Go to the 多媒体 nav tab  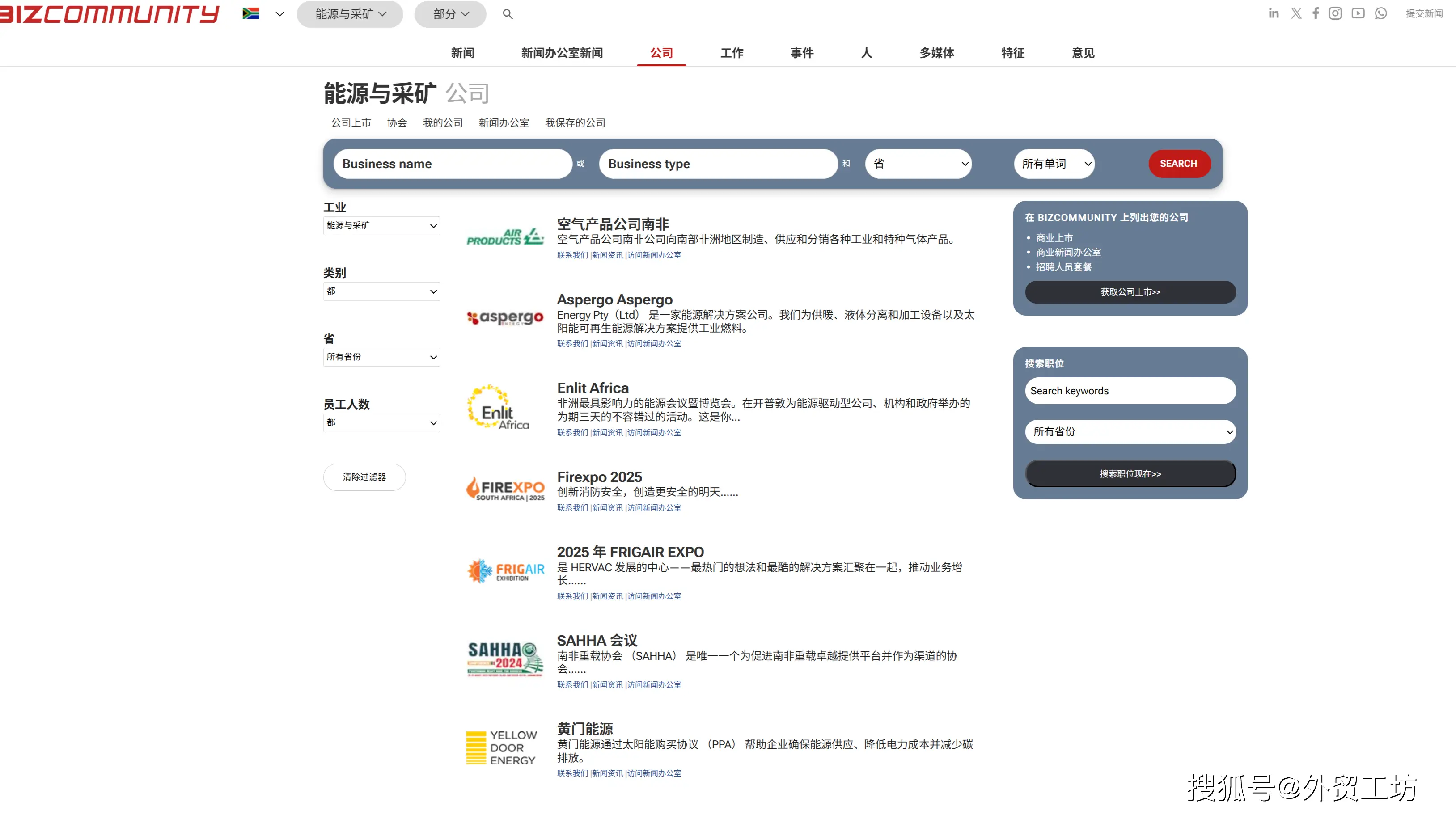936,53
